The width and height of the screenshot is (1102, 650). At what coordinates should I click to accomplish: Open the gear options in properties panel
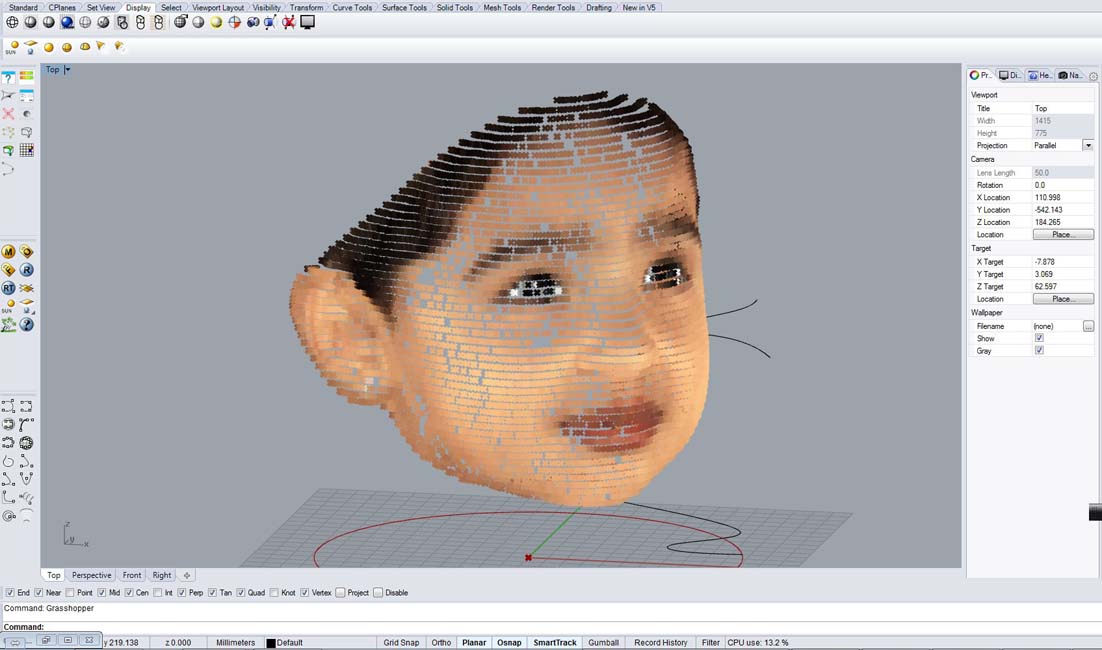click(1093, 76)
